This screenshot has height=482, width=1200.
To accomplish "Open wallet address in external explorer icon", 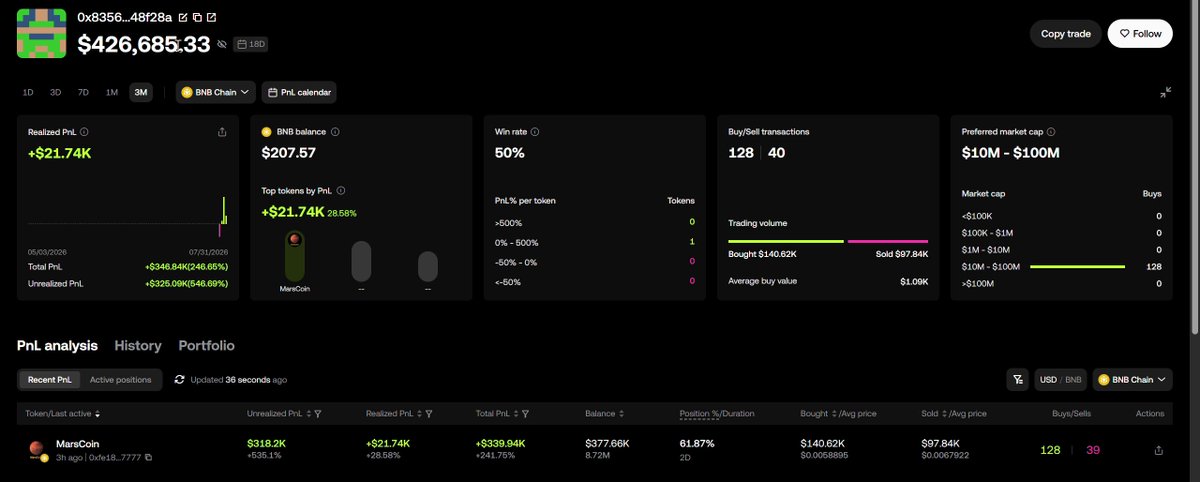I will pyautogui.click(x=211, y=18).
